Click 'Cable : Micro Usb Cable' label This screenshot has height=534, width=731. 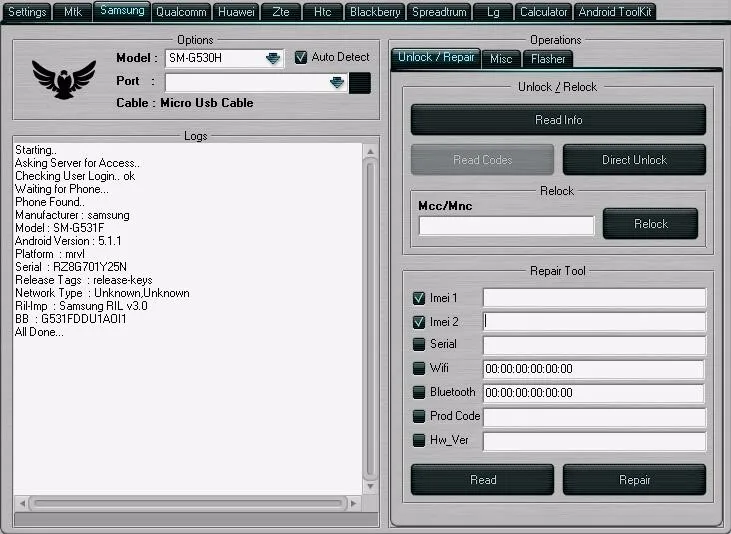[x=185, y=103]
